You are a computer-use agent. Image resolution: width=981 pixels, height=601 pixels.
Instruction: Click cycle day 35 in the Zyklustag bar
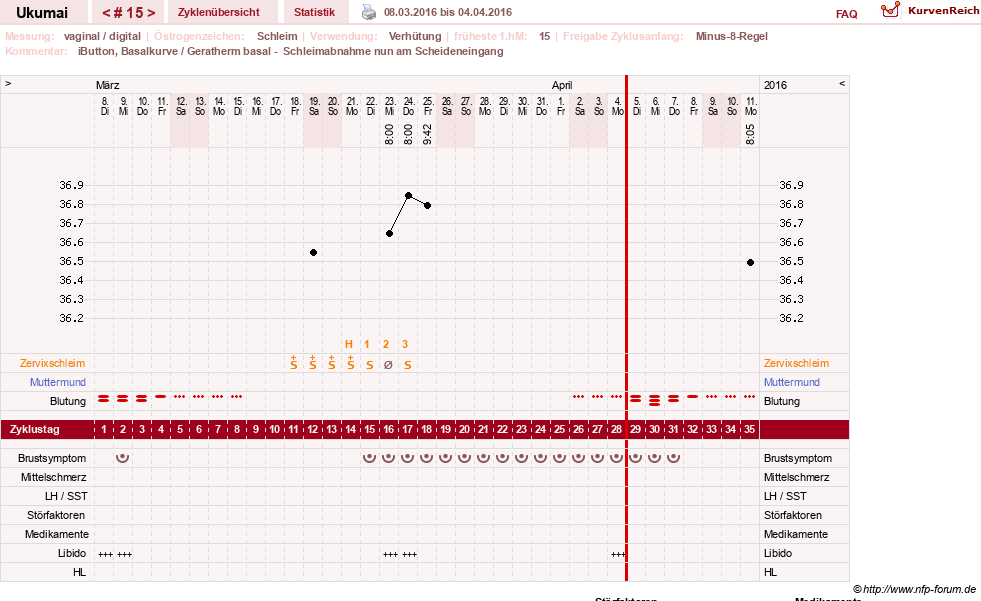(750, 430)
